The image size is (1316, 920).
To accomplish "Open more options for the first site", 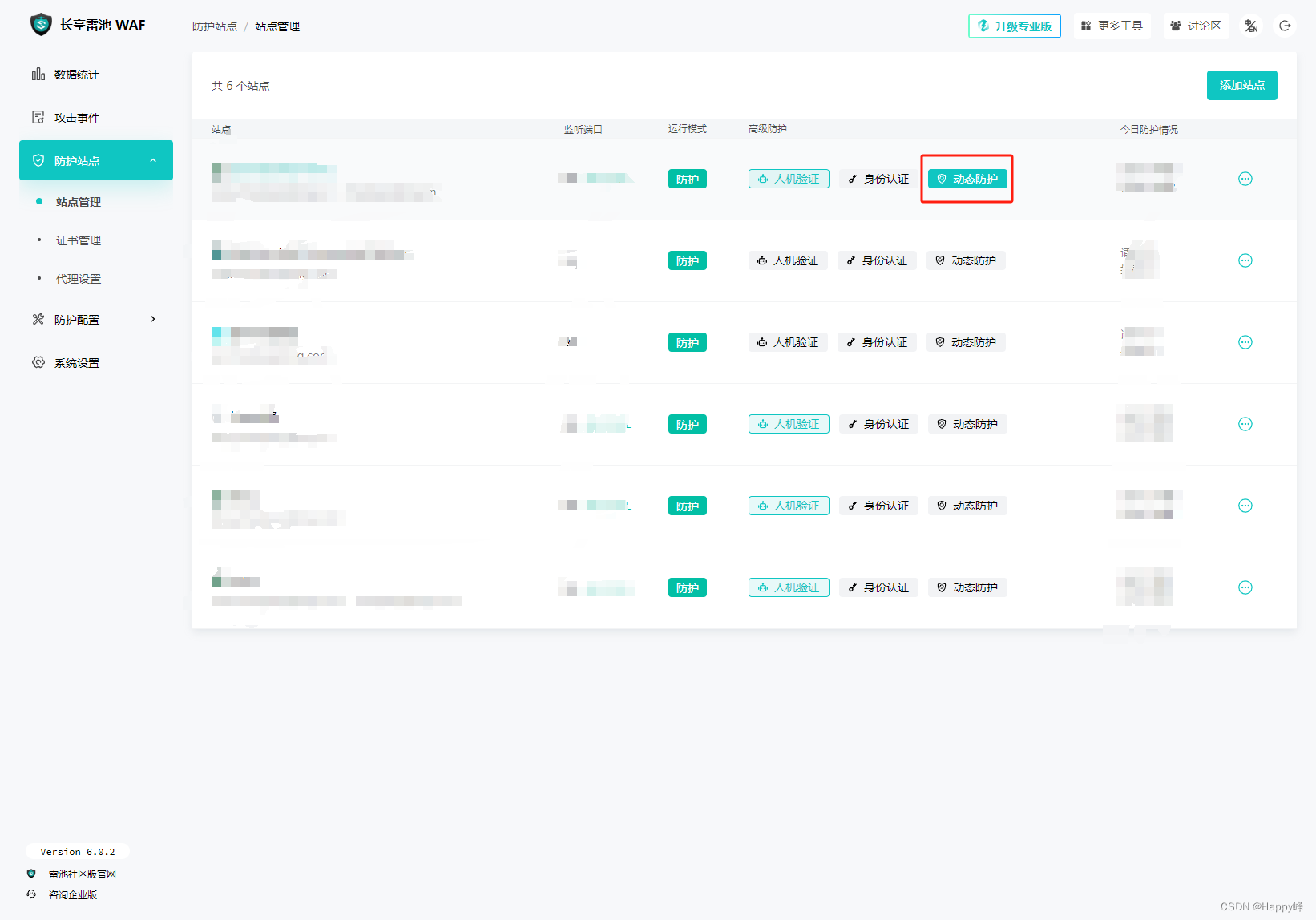I will pyautogui.click(x=1245, y=179).
